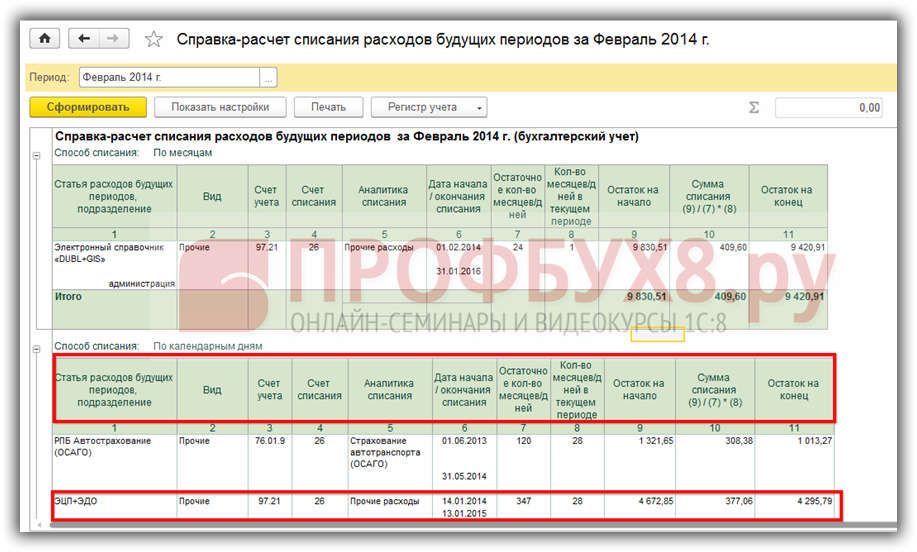Select Прочие расходы in DUBL+GIS row

pyautogui.click(x=378, y=247)
